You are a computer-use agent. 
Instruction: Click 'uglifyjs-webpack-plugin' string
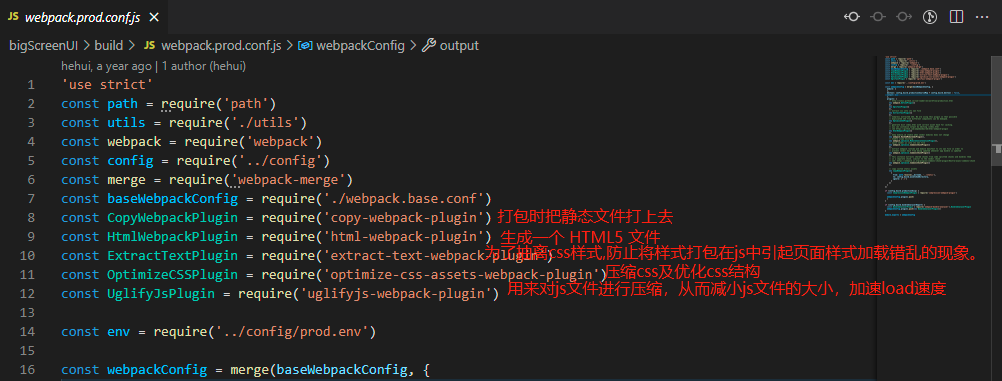point(396,294)
